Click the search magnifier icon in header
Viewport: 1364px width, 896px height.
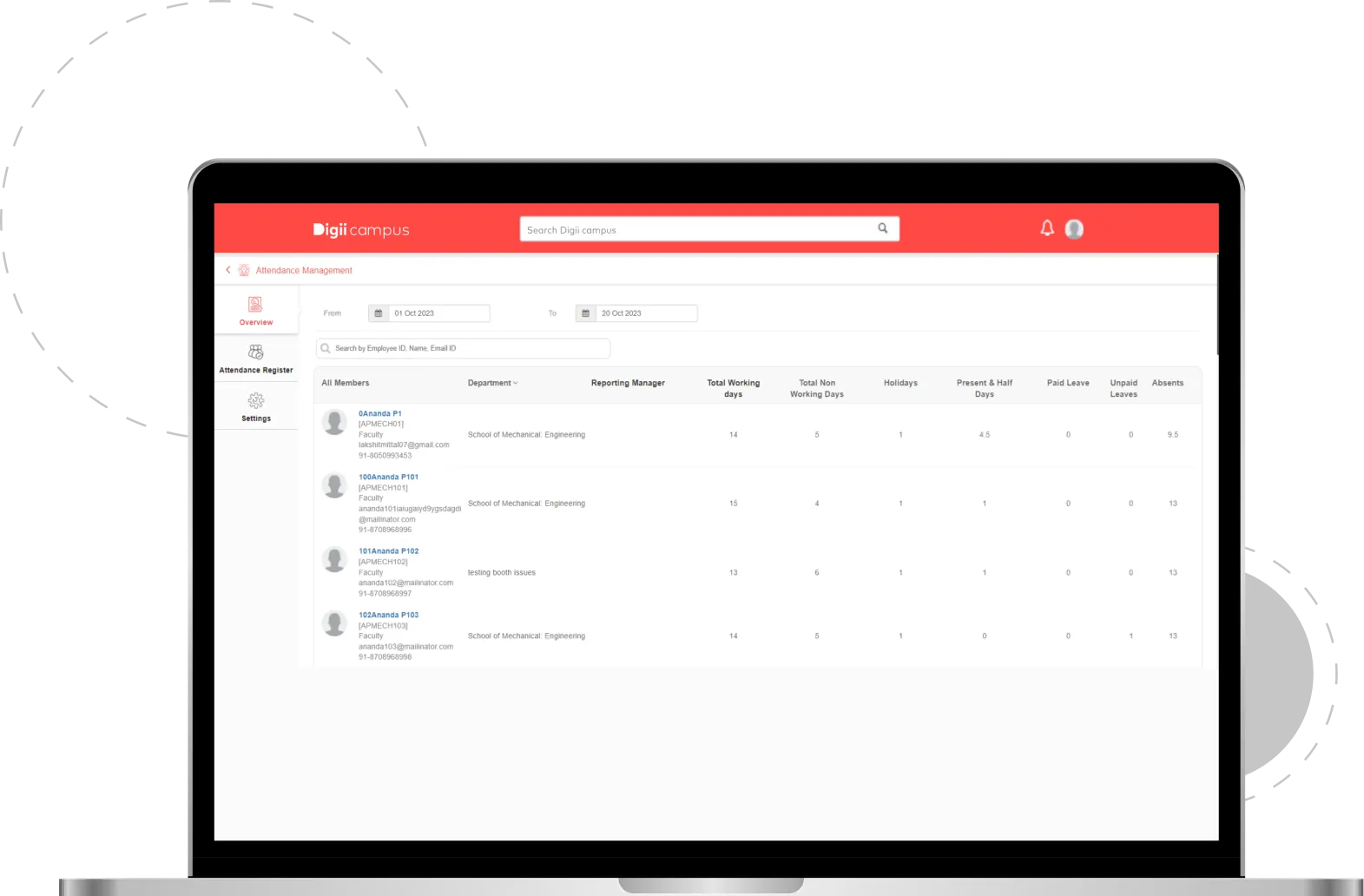[x=882, y=228]
